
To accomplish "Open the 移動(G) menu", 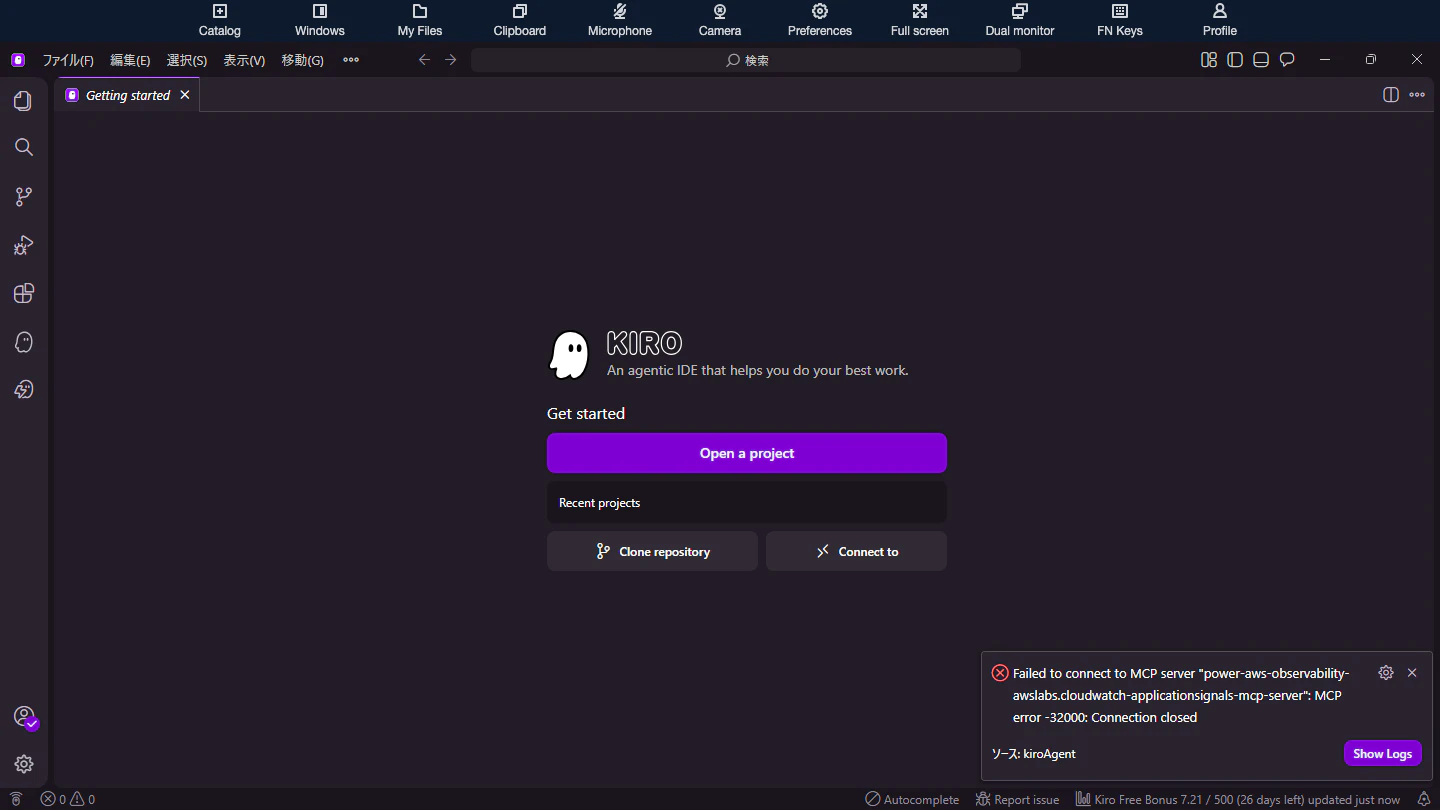I will point(302,60).
